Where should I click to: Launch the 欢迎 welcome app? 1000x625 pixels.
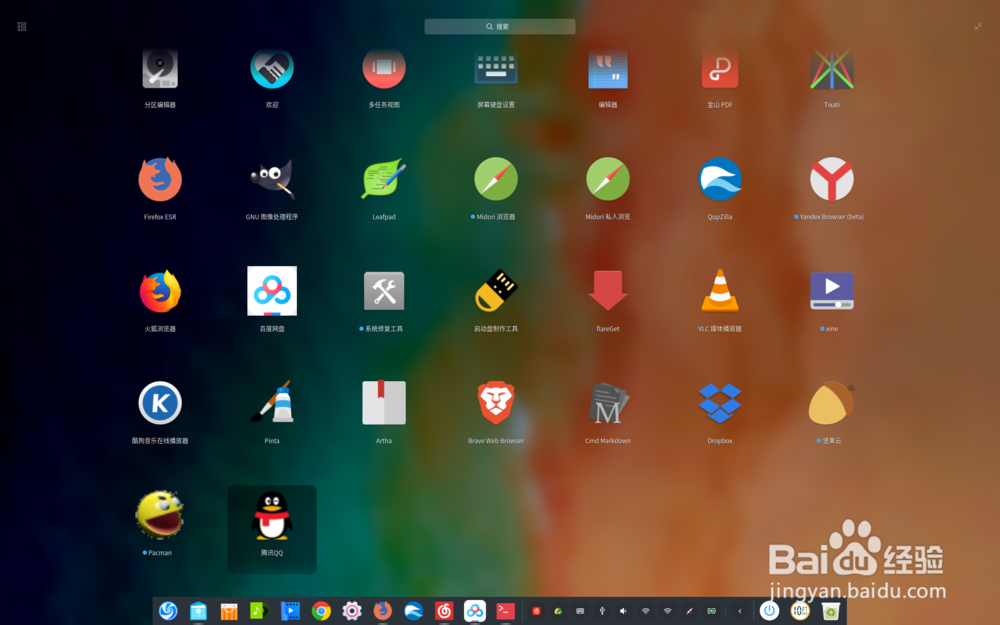click(272, 69)
